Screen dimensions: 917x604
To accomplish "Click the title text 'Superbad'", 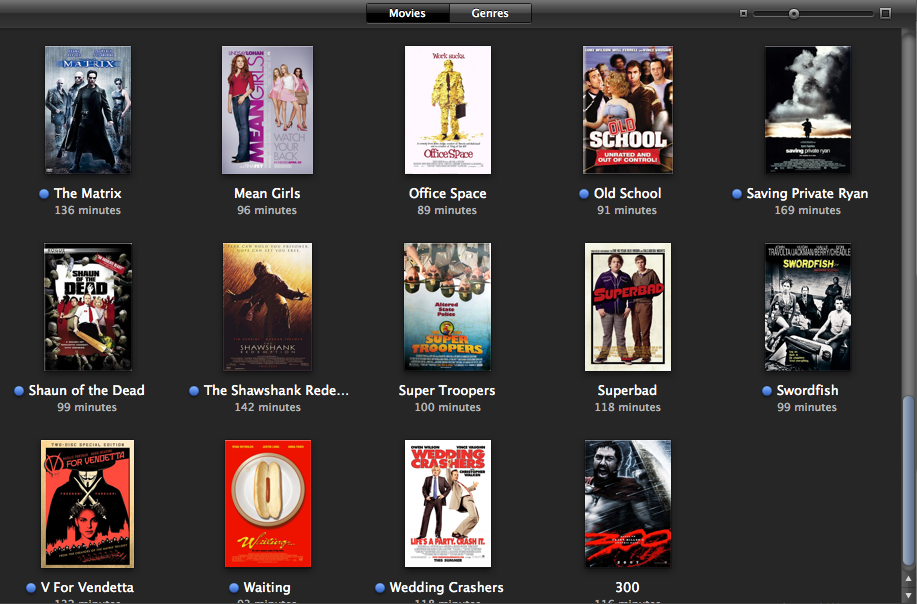I will click(x=627, y=391).
